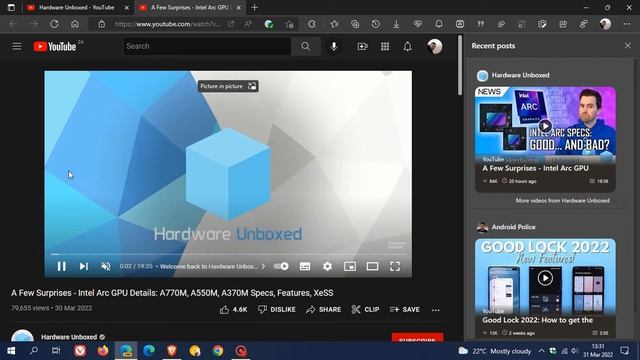The height and width of the screenshot is (360, 640).
Task: Focus the YouTube Search field
Action: click(207, 47)
